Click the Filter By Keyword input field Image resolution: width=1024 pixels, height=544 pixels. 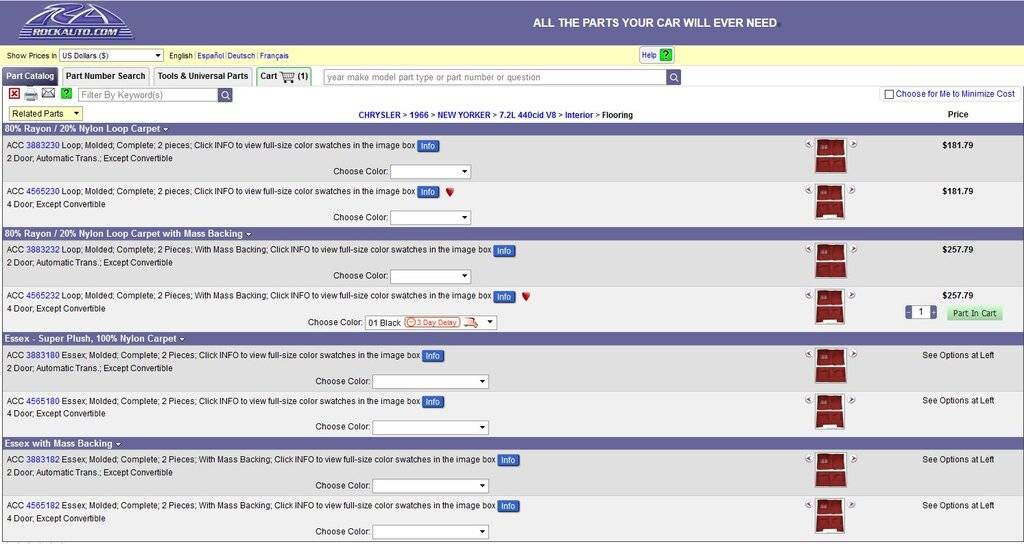147,95
